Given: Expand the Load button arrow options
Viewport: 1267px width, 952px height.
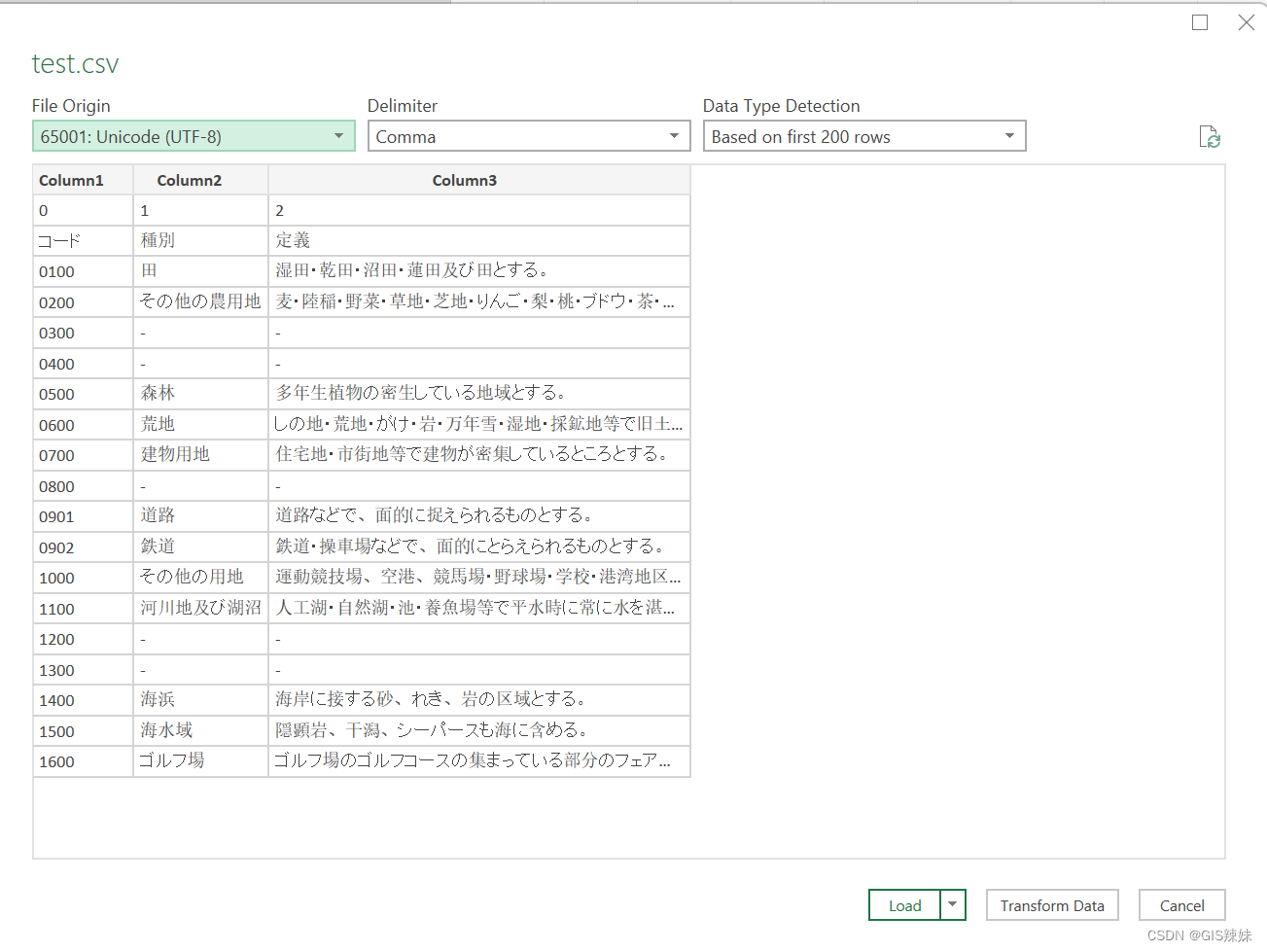Looking at the screenshot, I should click(953, 905).
